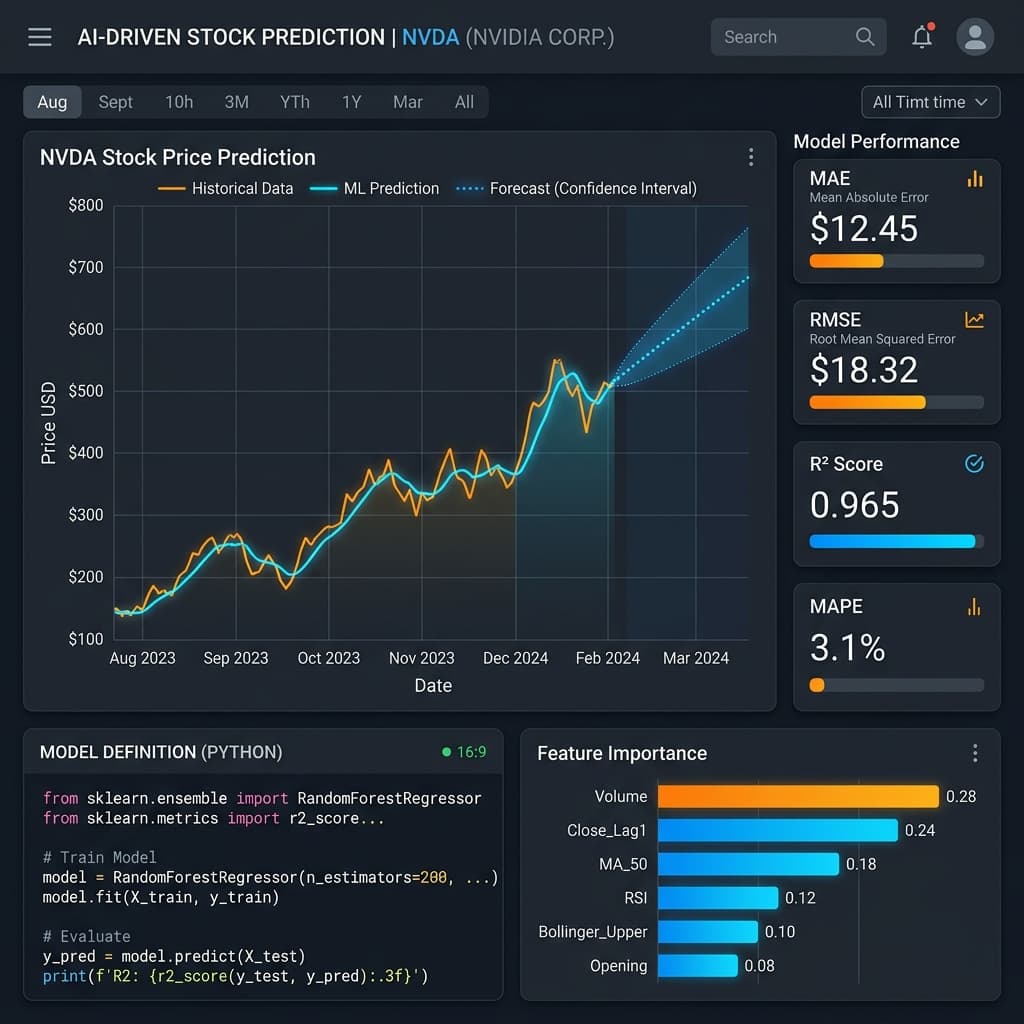Click the search magnifier icon
Image resolution: width=1024 pixels, height=1024 pixels.
point(864,37)
